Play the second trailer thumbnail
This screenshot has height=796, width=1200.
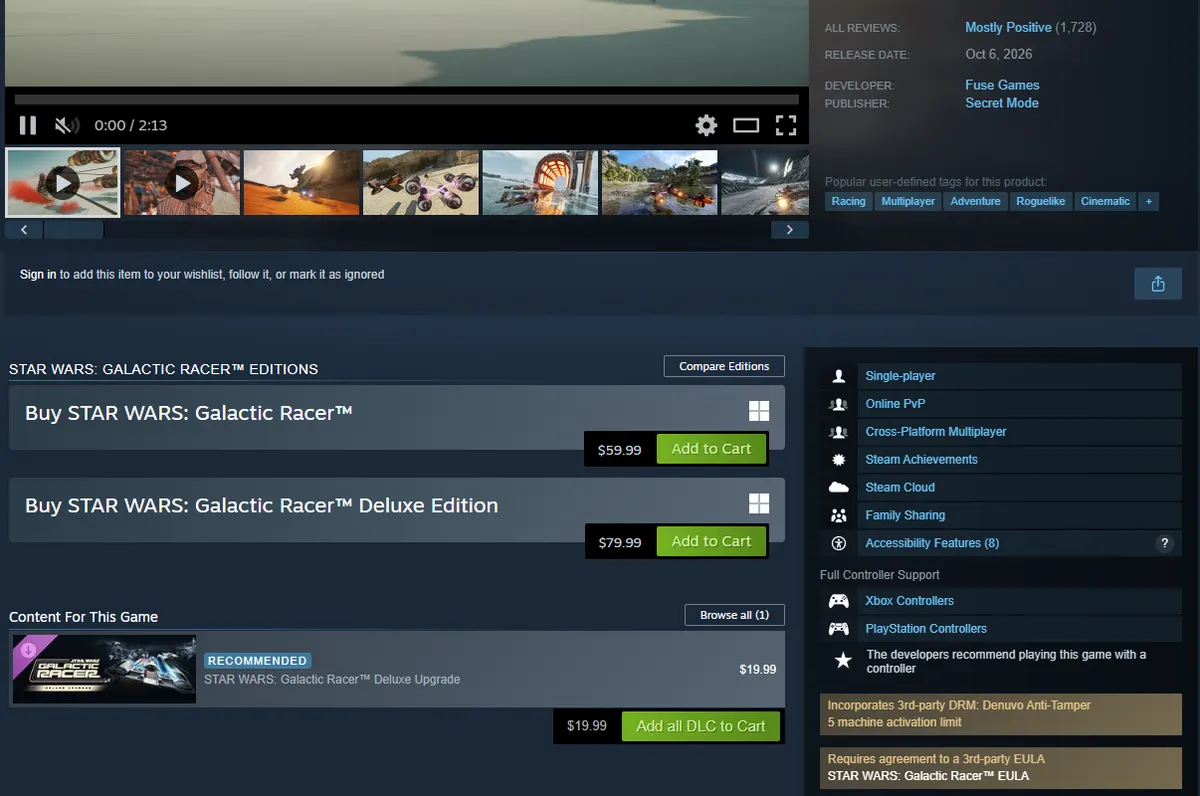(182, 183)
